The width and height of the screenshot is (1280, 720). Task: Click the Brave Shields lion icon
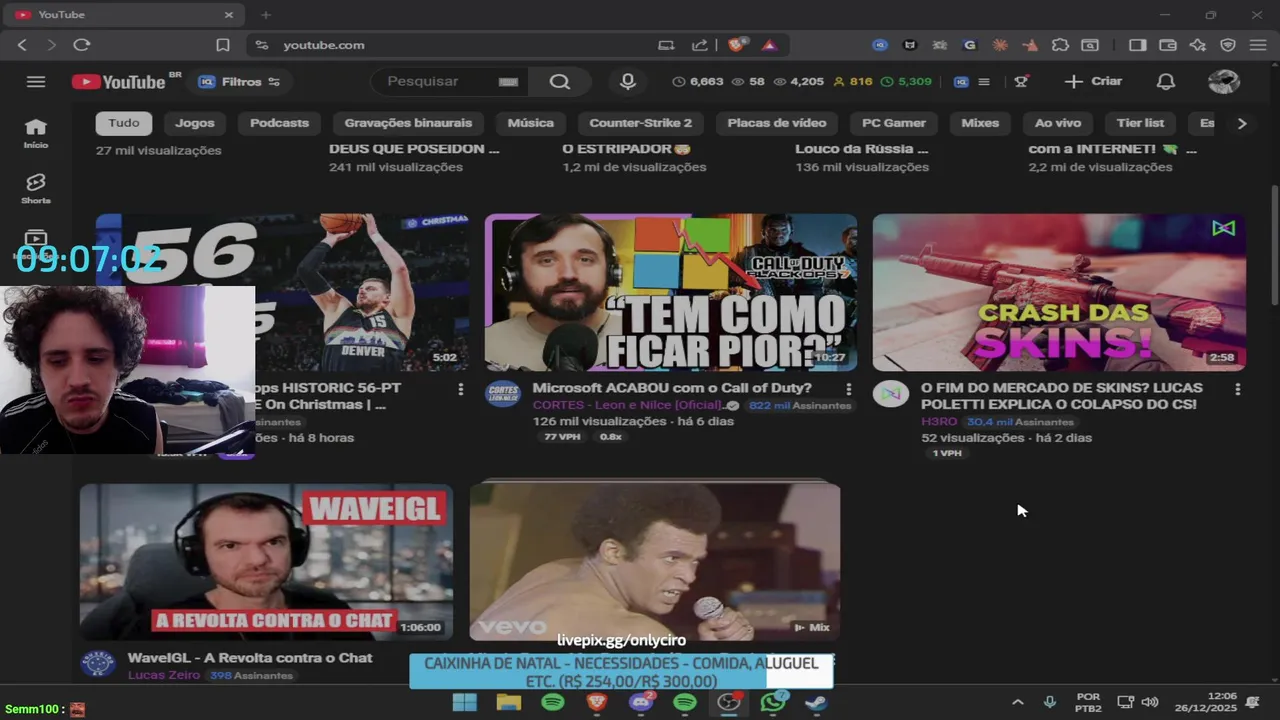click(738, 45)
